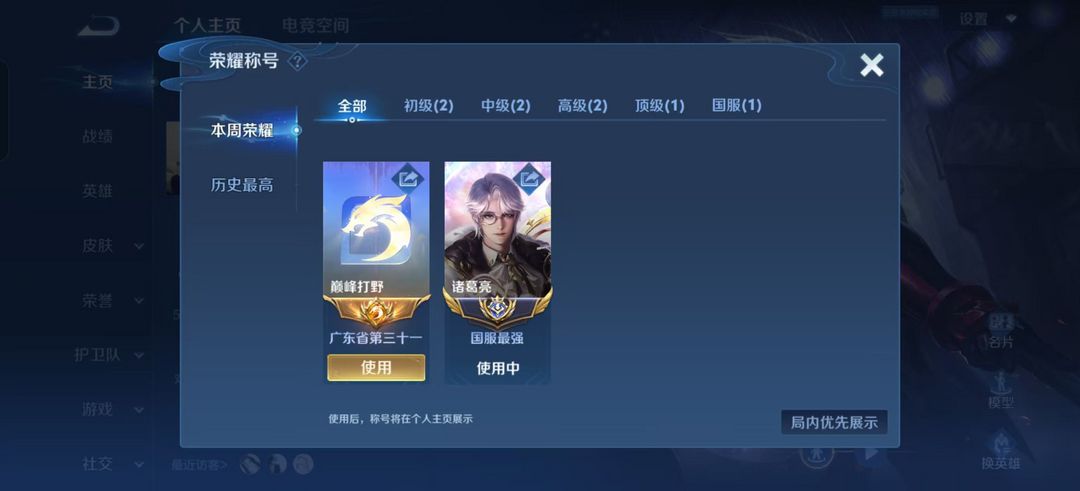The image size is (1080, 491).
Task: Share the 巅峰打野 title card
Action: [409, 179]
